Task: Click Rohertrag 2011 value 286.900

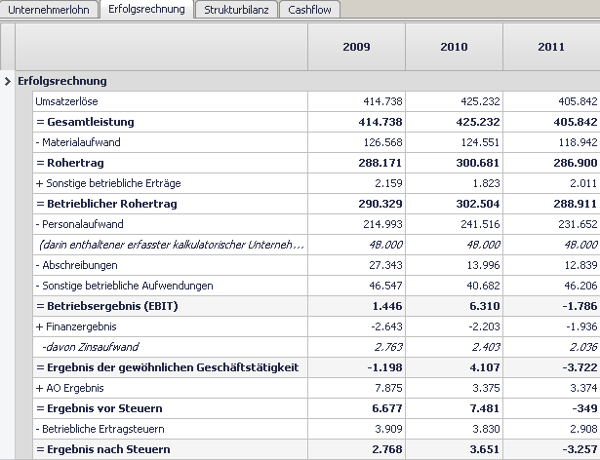Action: (x=575, y=163)
